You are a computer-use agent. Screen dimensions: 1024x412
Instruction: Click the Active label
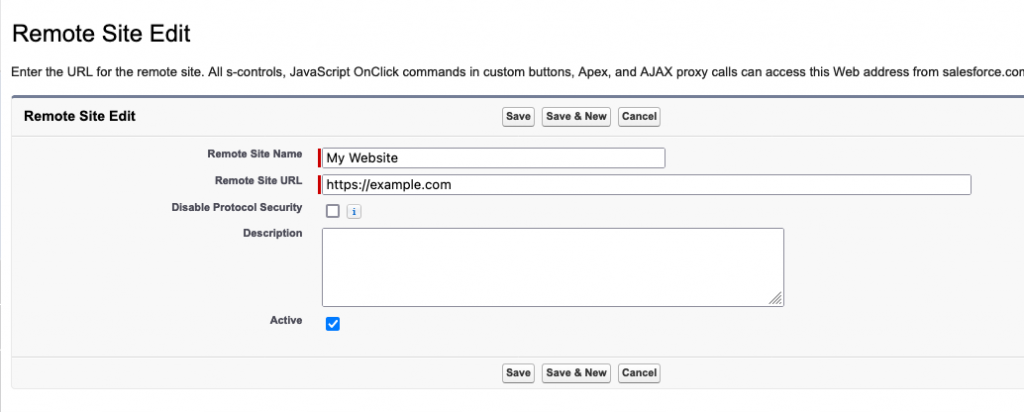click(x=285, y=320)
